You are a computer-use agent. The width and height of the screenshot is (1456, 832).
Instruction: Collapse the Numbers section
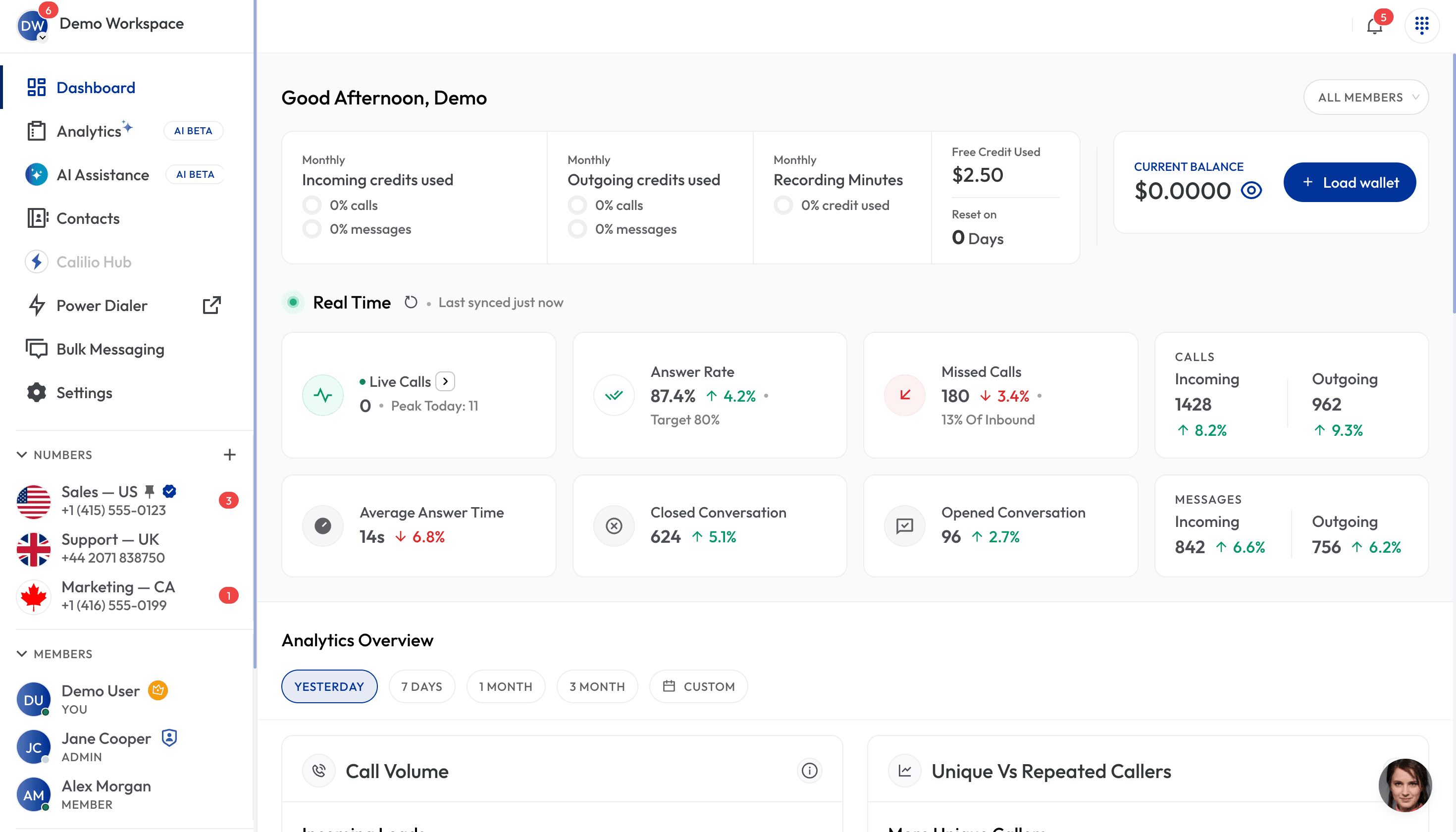(x=22, y=454)
